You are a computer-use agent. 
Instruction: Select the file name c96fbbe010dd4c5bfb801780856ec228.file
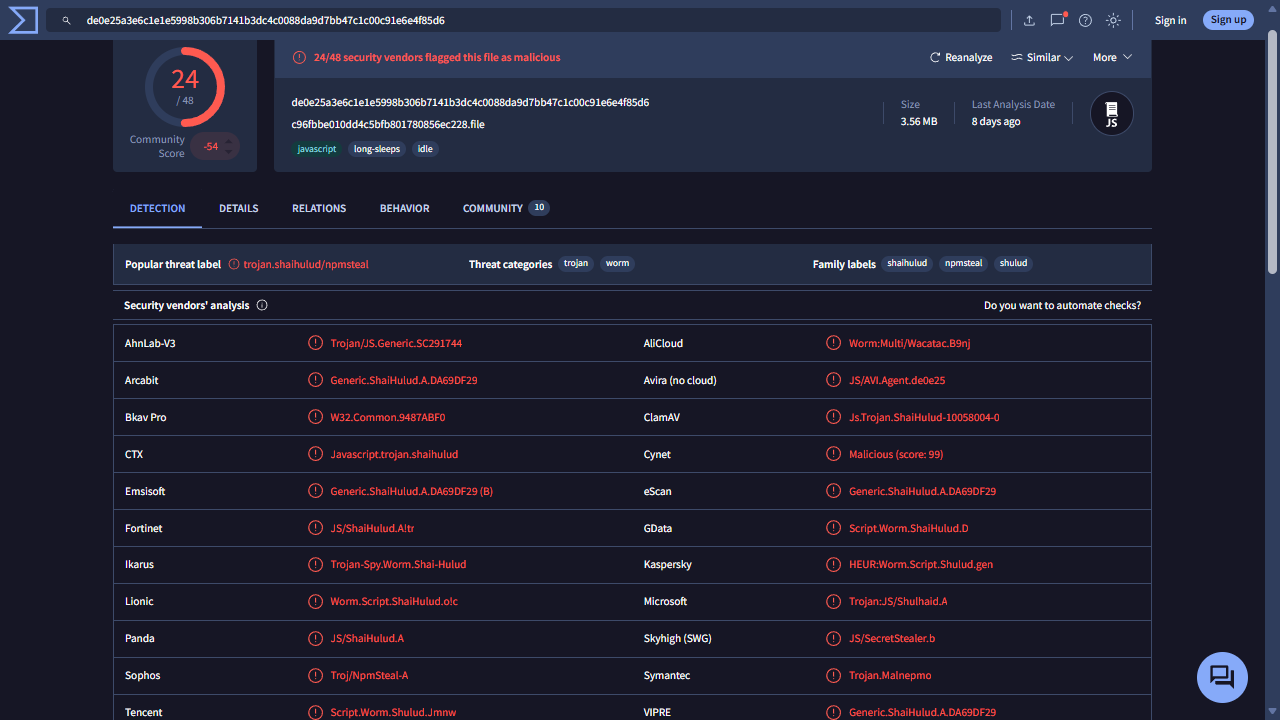tap(388, 124)
